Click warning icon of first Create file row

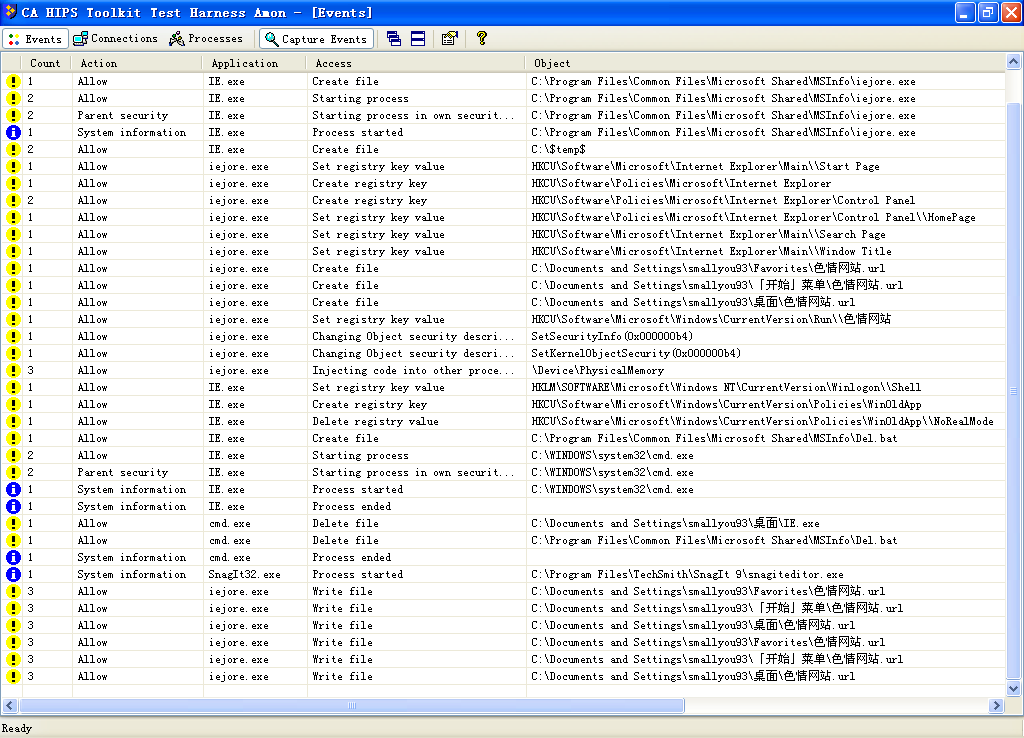(x=13, y=82)
